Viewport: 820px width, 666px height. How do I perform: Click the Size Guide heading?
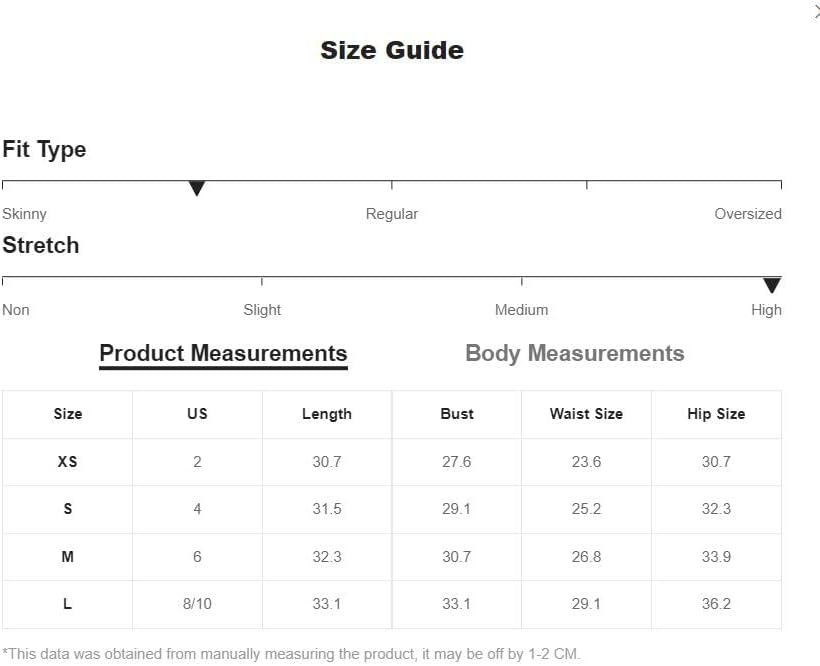(x=392, y=51)
